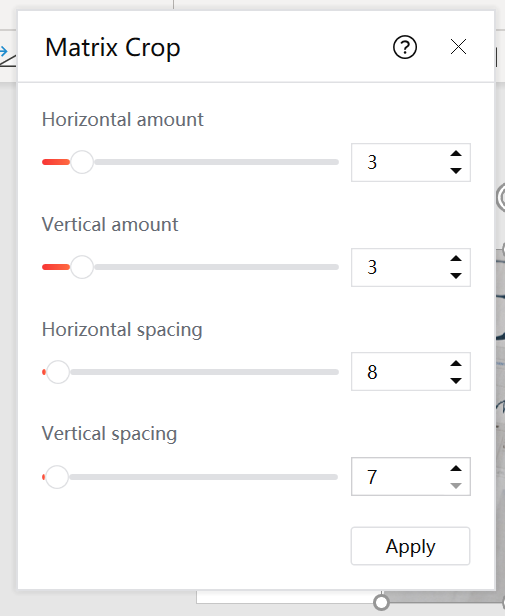
Task: Focus the Vertical spacing value field
Action: coord(399,477)
